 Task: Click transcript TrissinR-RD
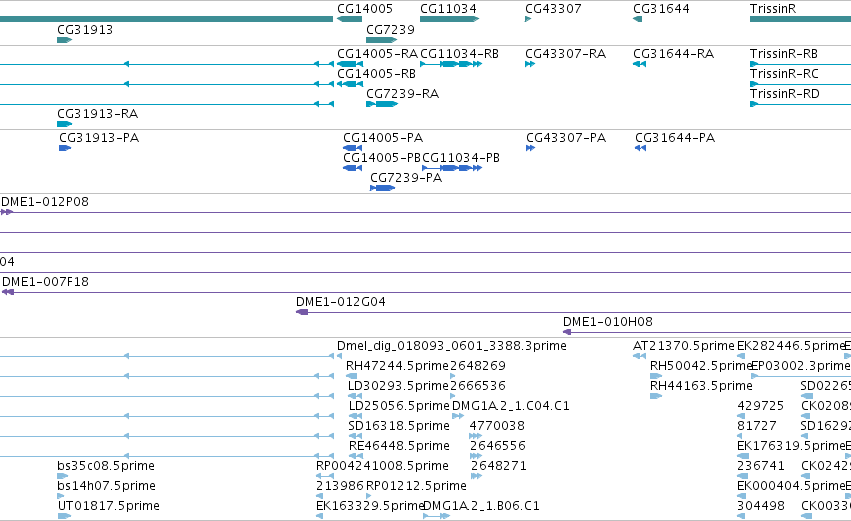pos(785,94)
